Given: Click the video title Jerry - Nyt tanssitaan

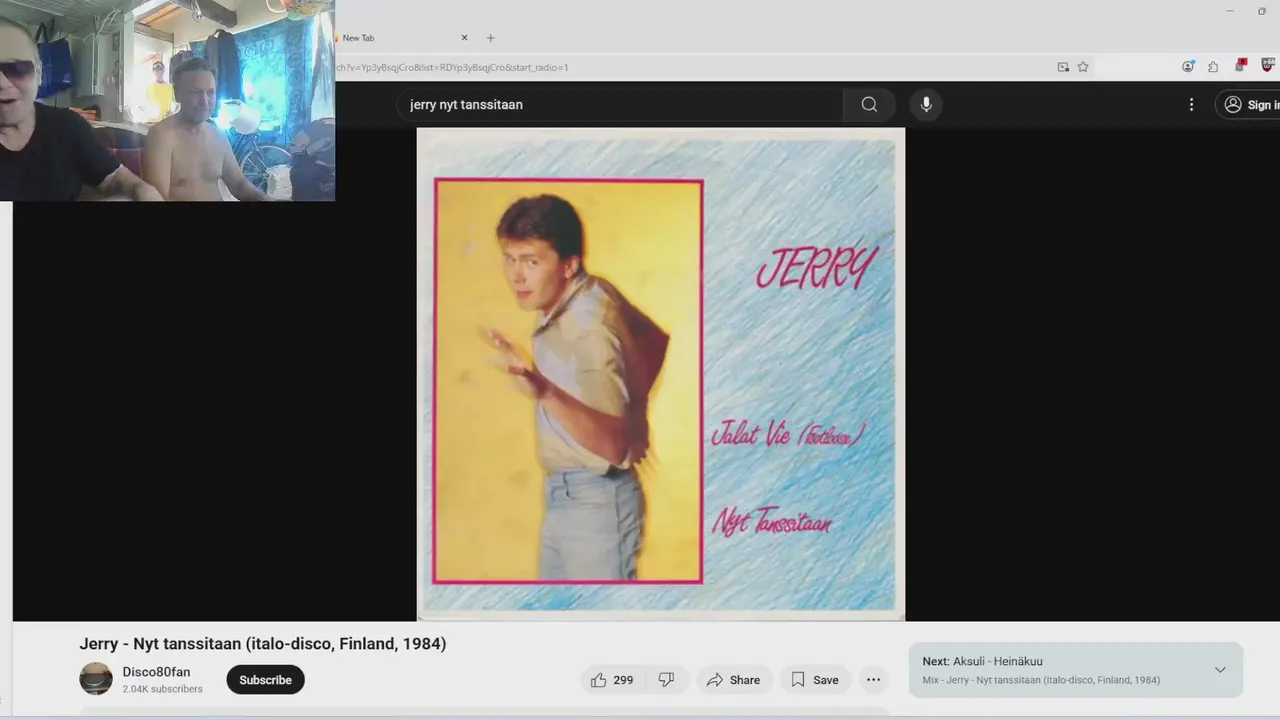Looking at the screenshot, I should [263, 644].
